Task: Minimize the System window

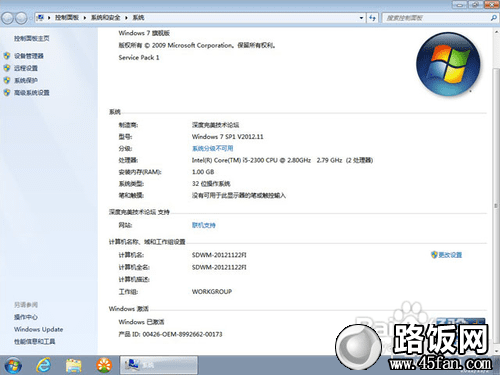Action: pyautogui.click(x=460, y=5)
